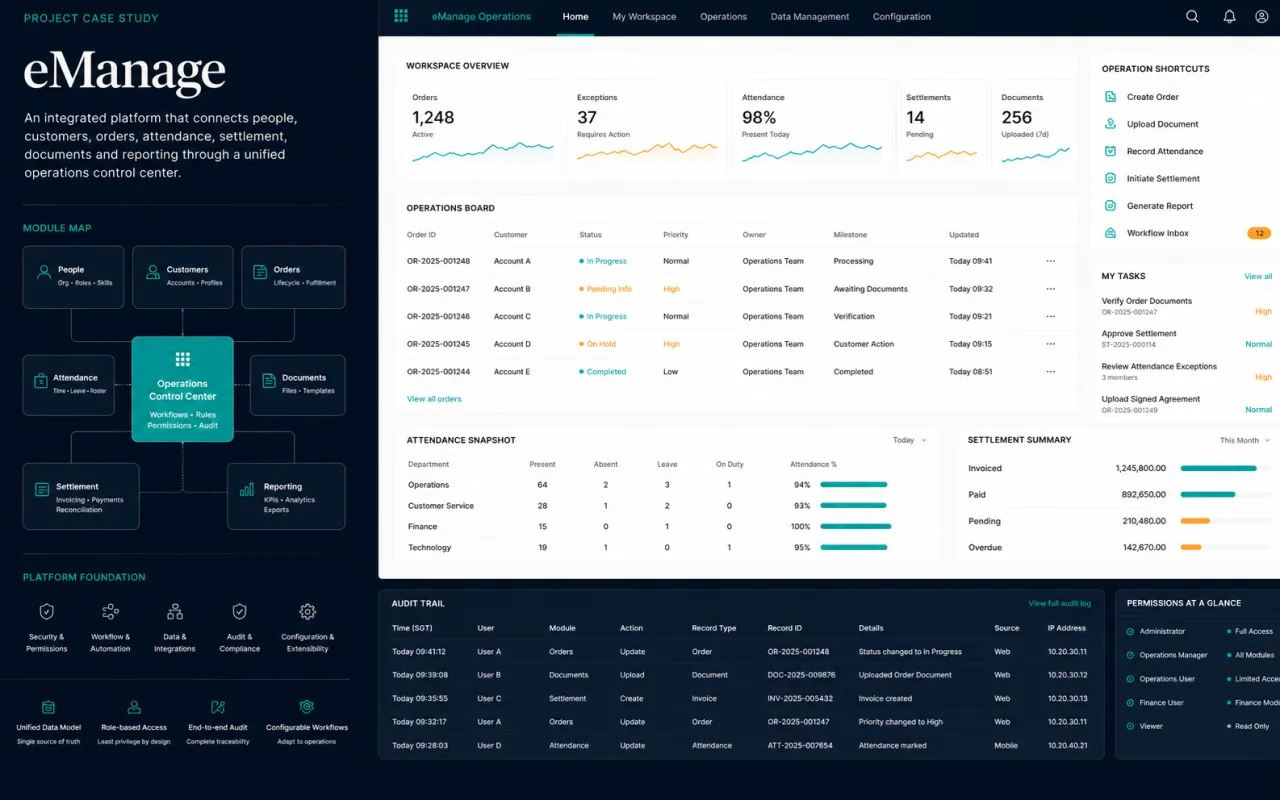Viewport: 1280px width, 800px height.
Task: Click the Operations Control Center grid icon
Action: 182,359
